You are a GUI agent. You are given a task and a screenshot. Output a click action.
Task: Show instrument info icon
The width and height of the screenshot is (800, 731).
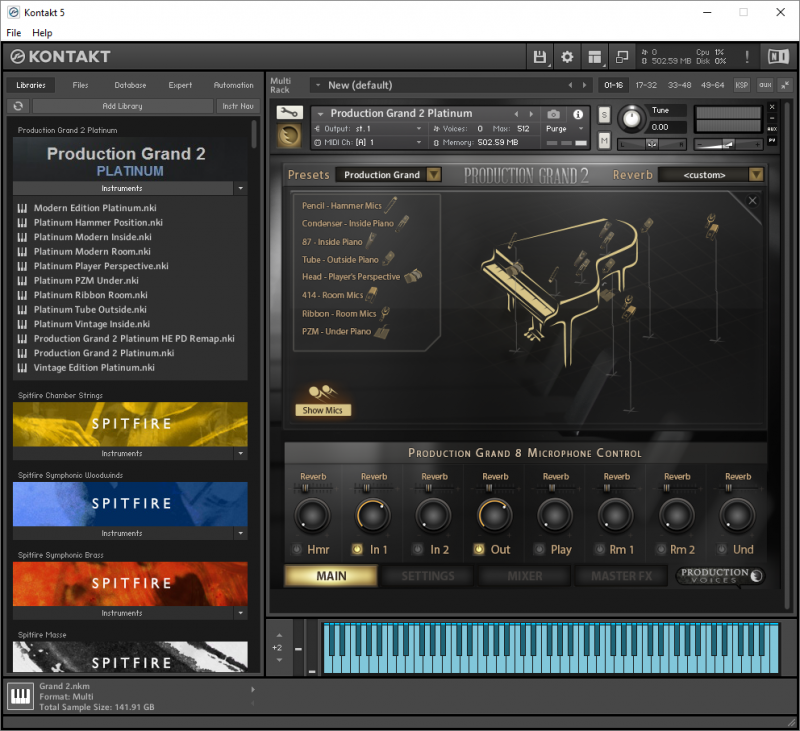[578, 114]
